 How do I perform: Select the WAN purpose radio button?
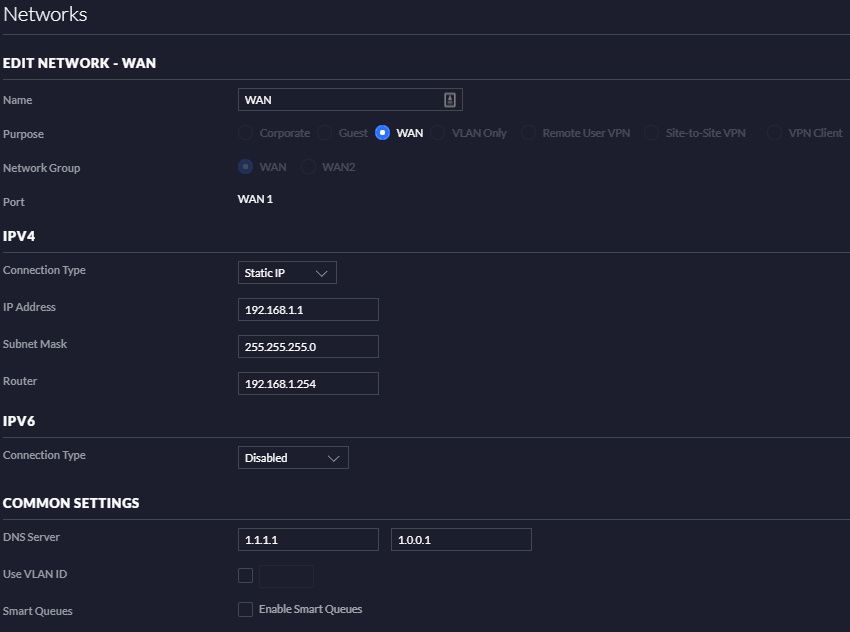(383, 133)
